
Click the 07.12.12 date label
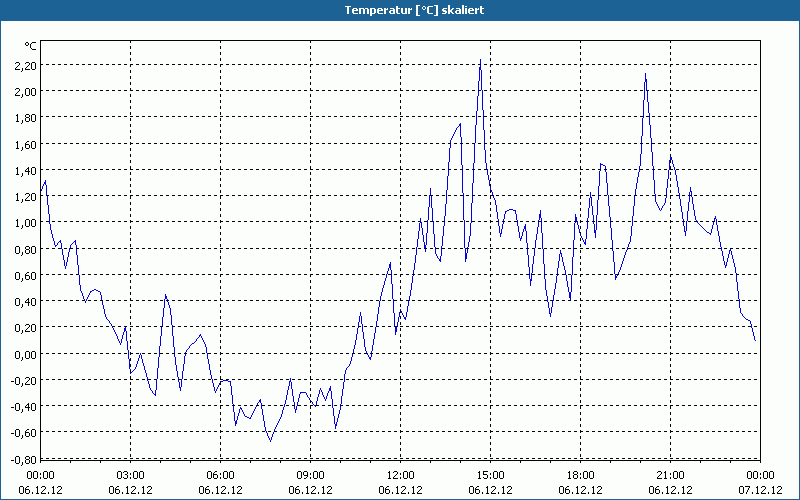[x=760, y=490]
